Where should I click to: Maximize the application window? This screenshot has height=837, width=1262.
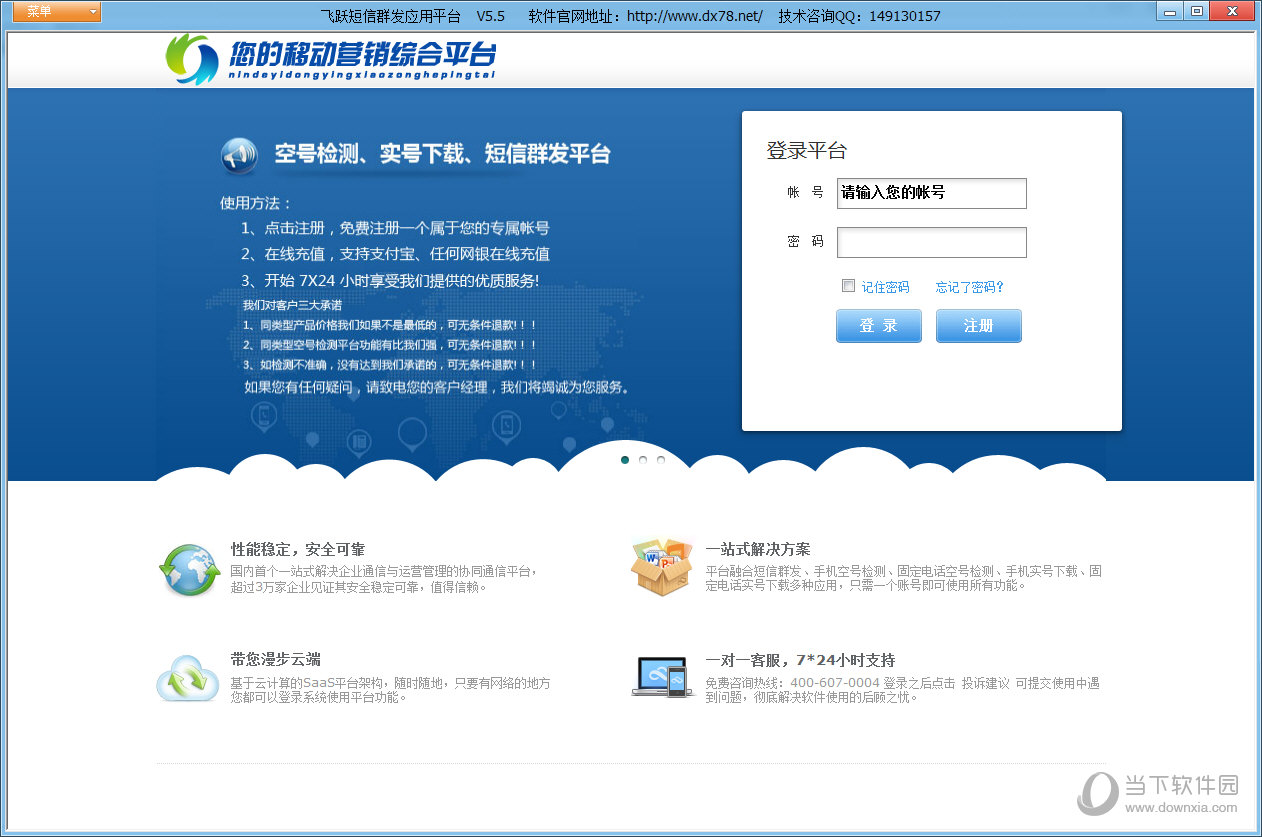pos(1196,11)
